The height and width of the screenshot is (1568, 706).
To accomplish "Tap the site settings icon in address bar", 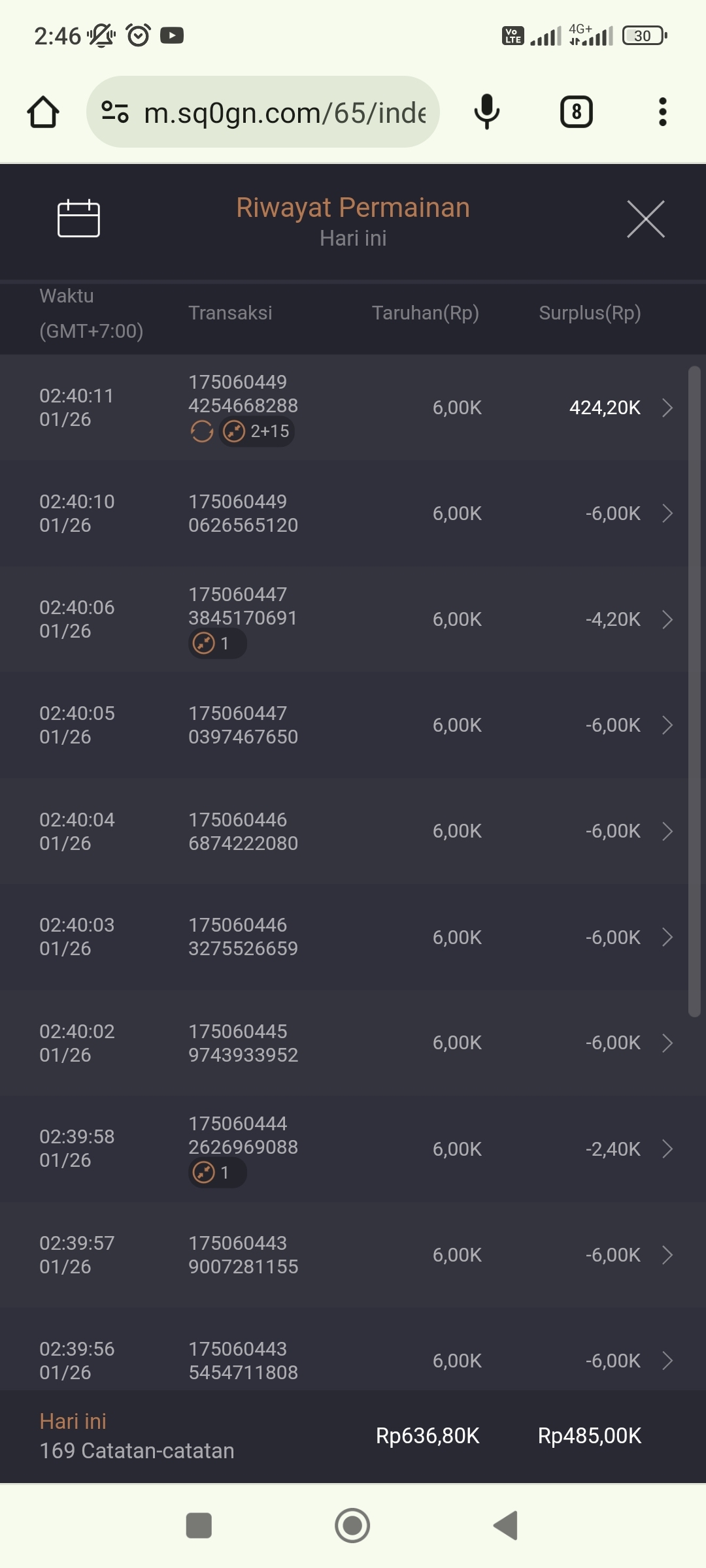I will (115, 112).
